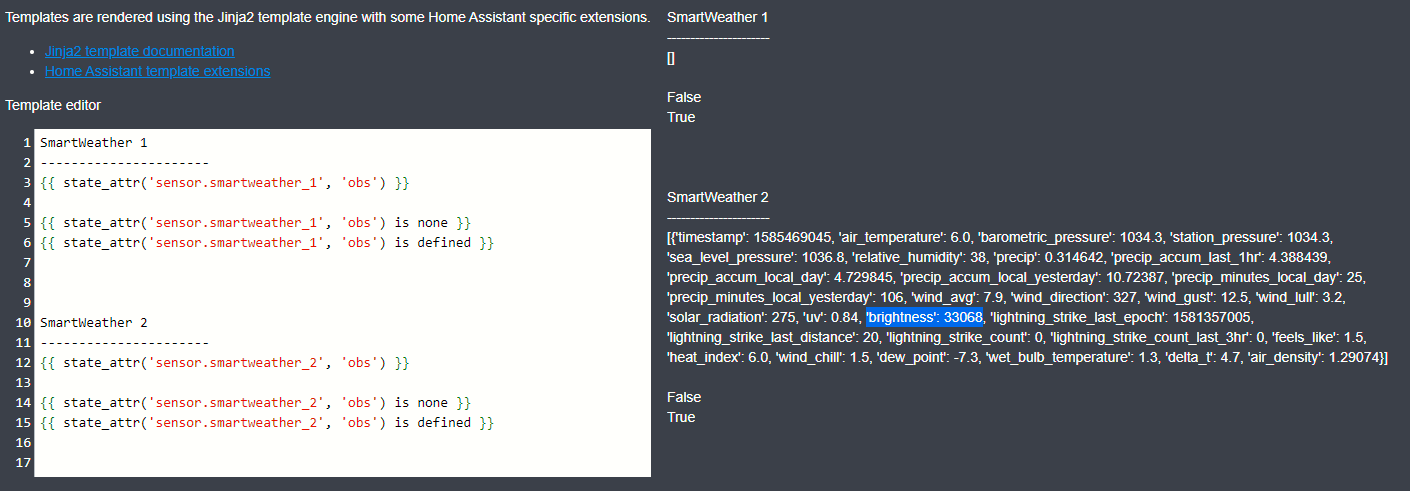Image resolution: width=1410 pixels, height=491 pixels.
Task: Click the SmartWeather 2 heading in rendered output
Action: 717,197
